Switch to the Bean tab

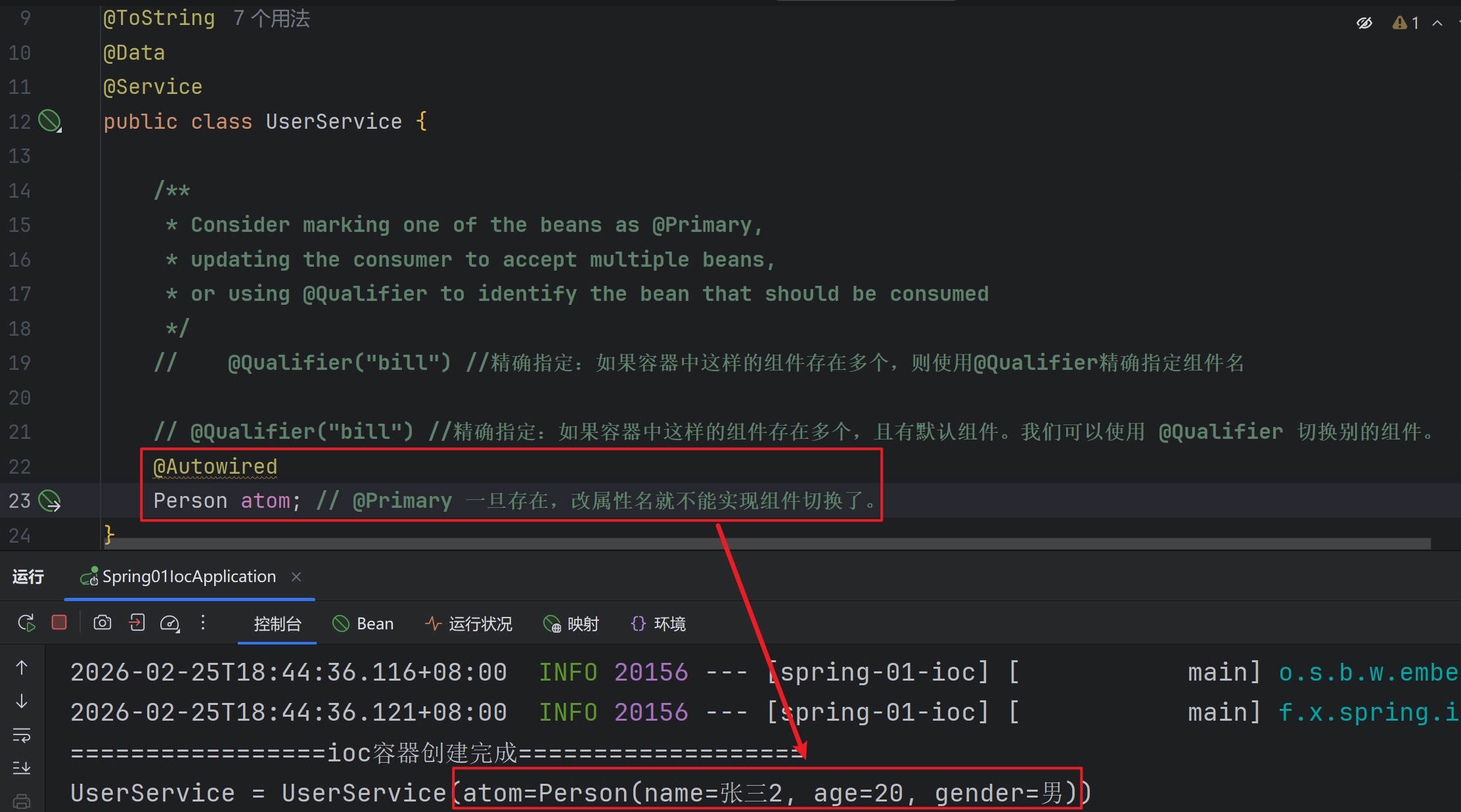point(363,623)
